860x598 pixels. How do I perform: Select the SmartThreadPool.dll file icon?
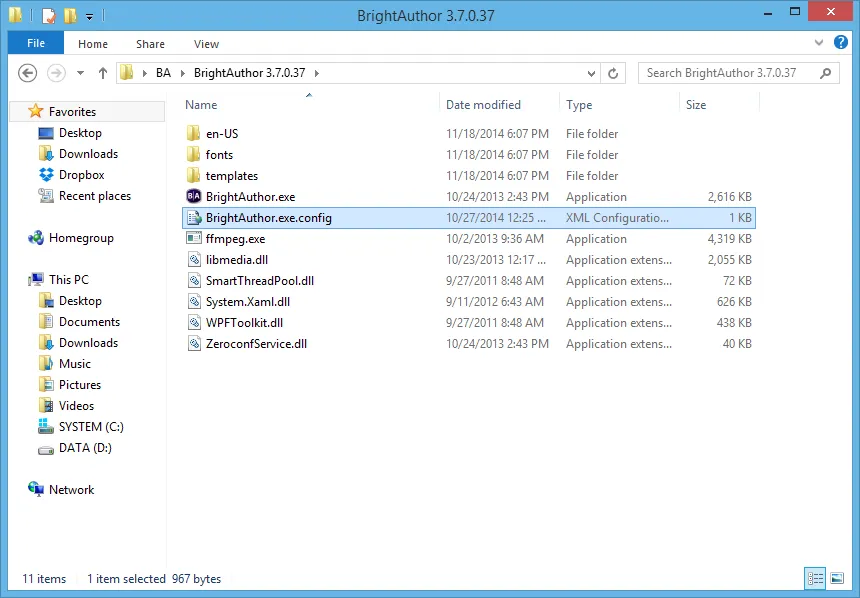click(194, 281)
